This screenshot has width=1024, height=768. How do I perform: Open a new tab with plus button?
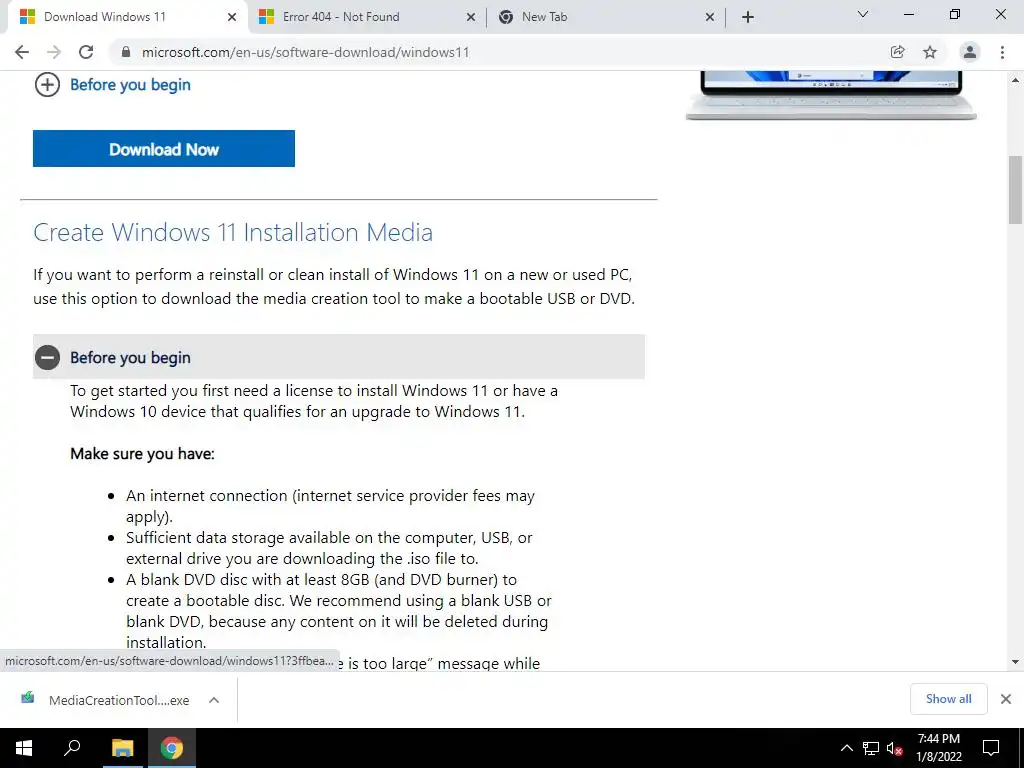coord(748,17)
